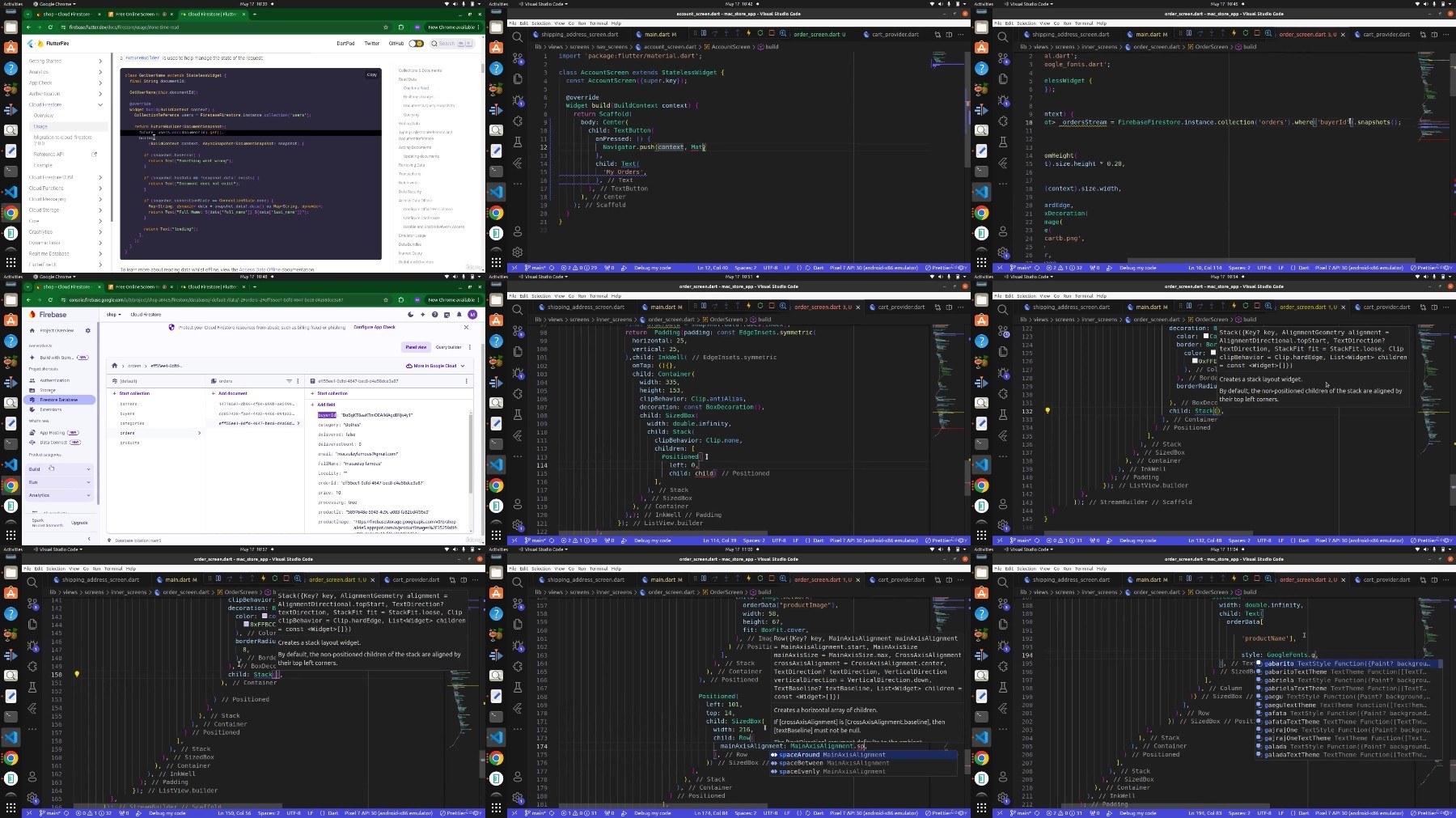Follow the Access Data Offline documentation link
This screenshot has height=818, width=1456.
tap(260, 269)
